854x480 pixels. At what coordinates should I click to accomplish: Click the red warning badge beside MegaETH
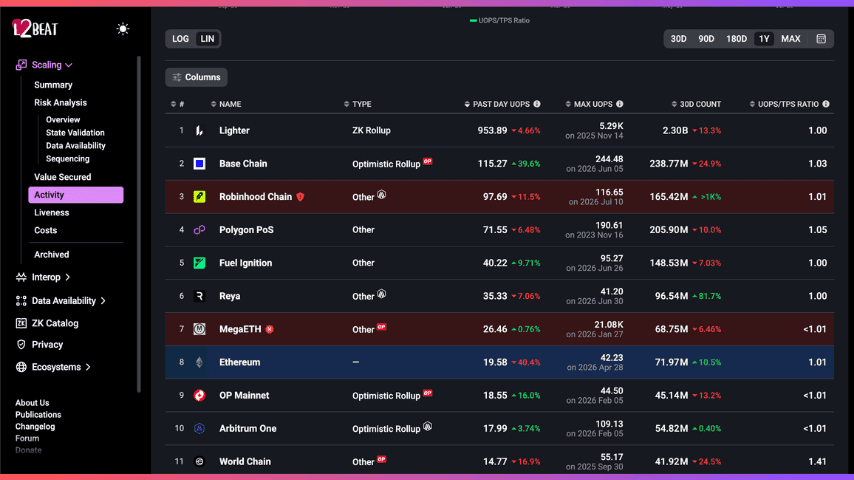[x=270, y=329]
